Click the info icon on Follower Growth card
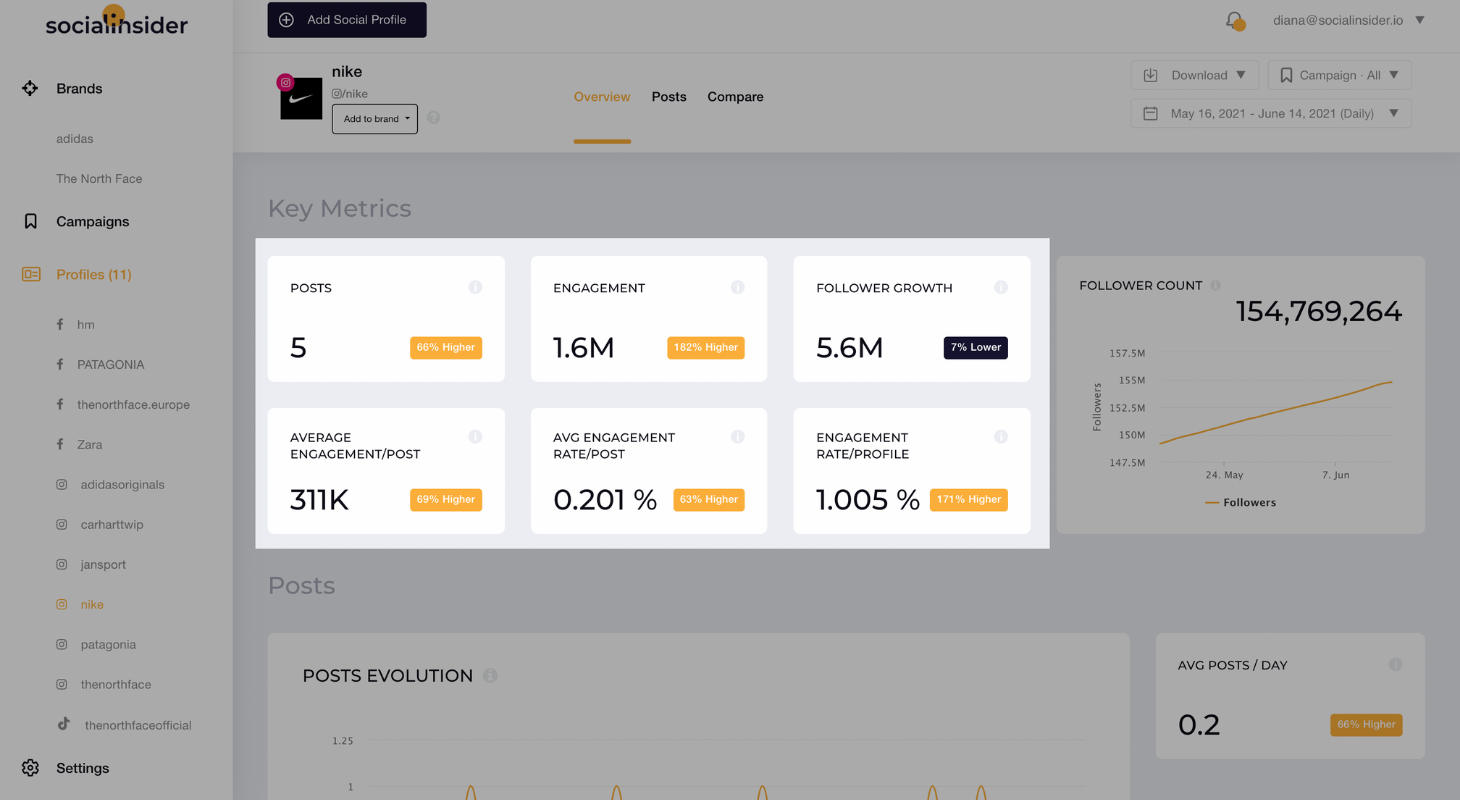 1000,287
